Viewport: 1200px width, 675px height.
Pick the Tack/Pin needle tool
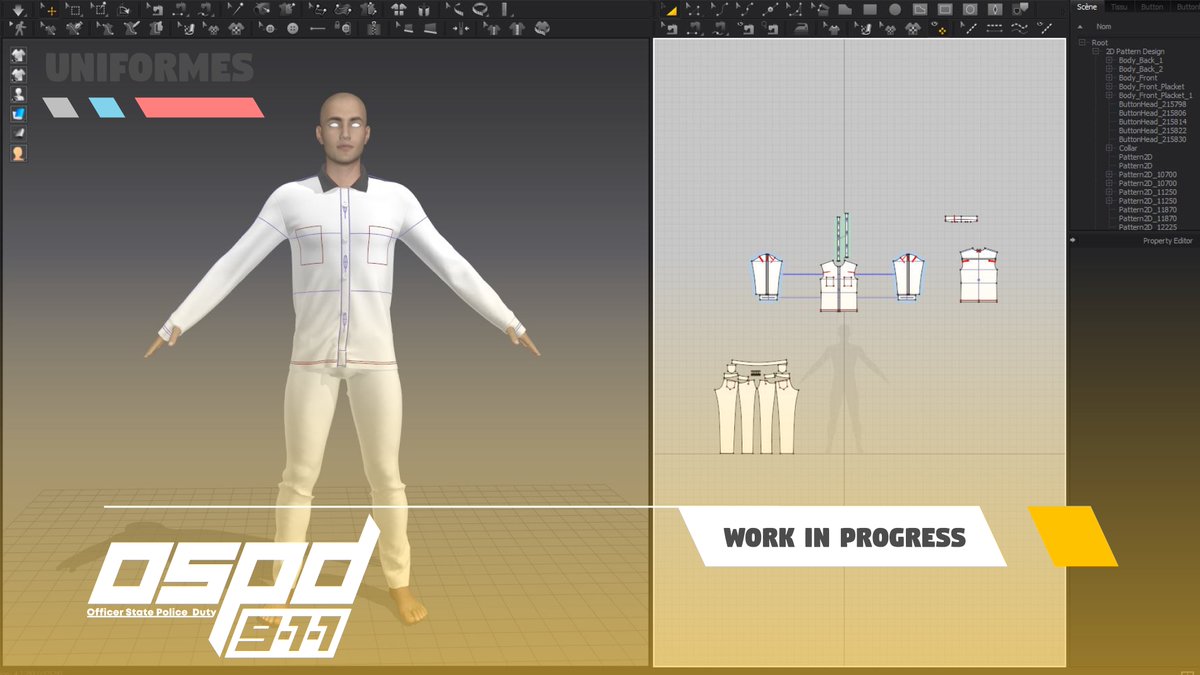tap(236, 9)
